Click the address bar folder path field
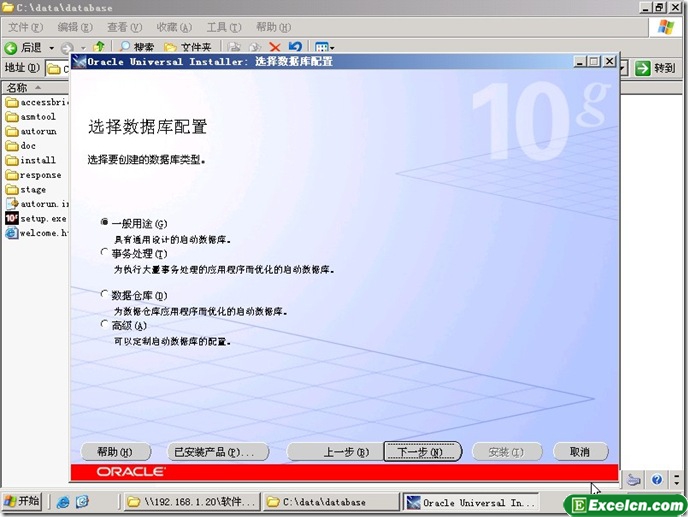Viewport: 688px width, 517px height. coord(58,68)
